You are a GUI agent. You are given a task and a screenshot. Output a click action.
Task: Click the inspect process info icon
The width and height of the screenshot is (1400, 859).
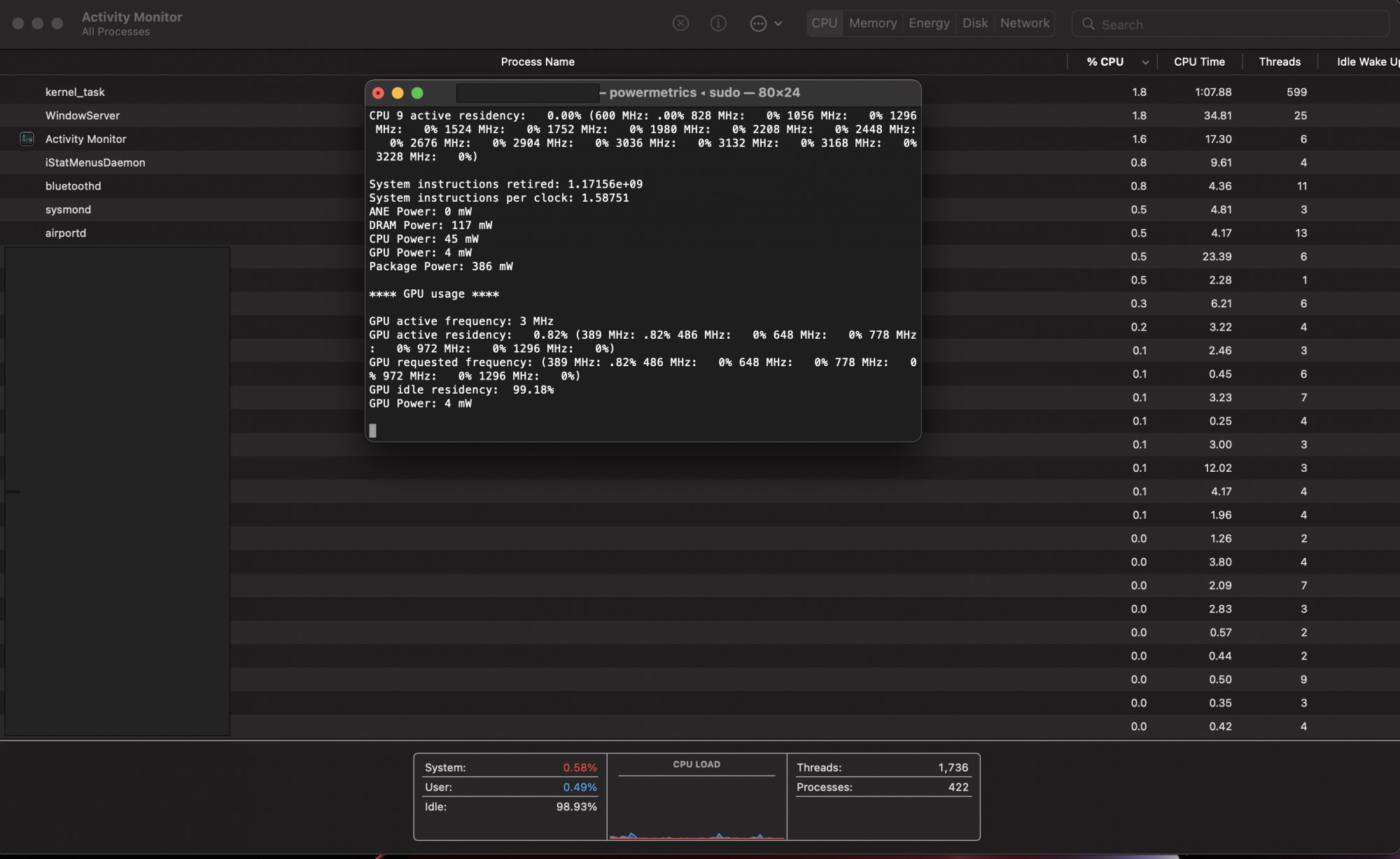pos(718,23)
